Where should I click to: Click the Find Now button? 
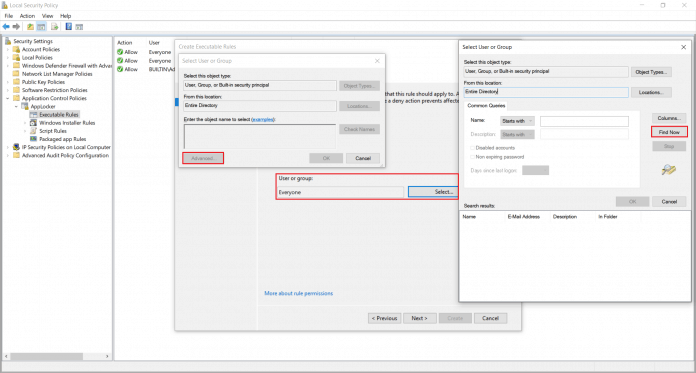point(669,132)
